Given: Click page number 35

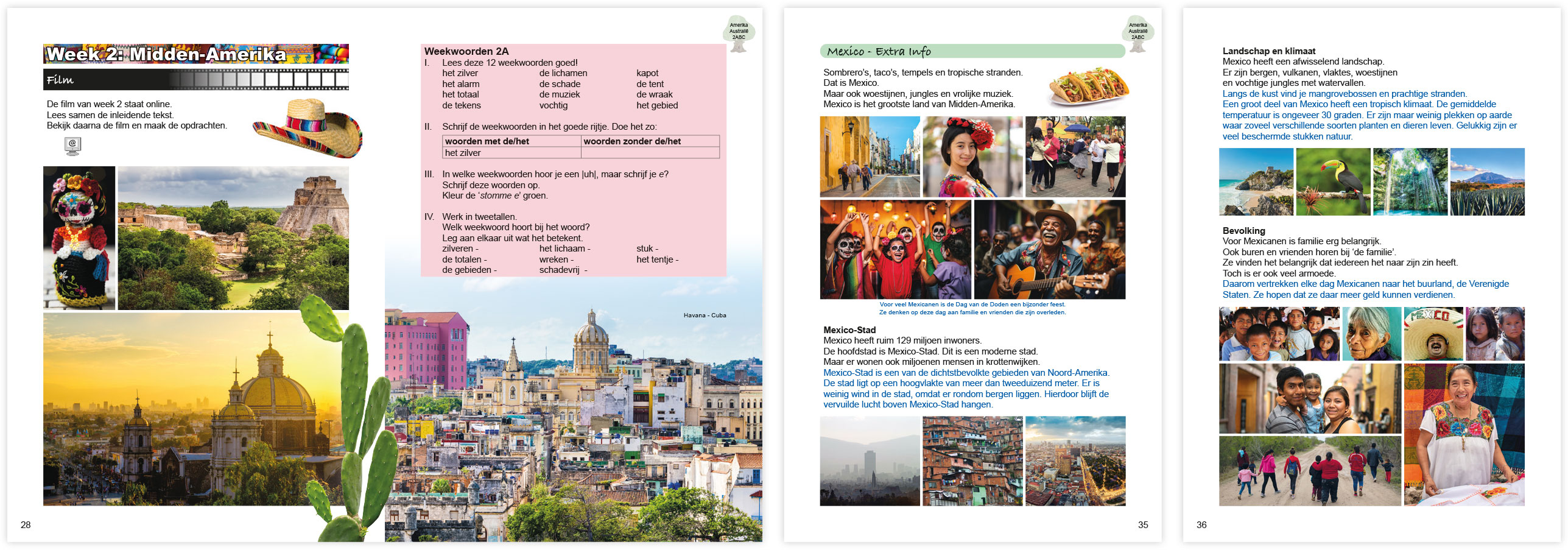Looking at the screenshot, I should (x=1143, y=525).
